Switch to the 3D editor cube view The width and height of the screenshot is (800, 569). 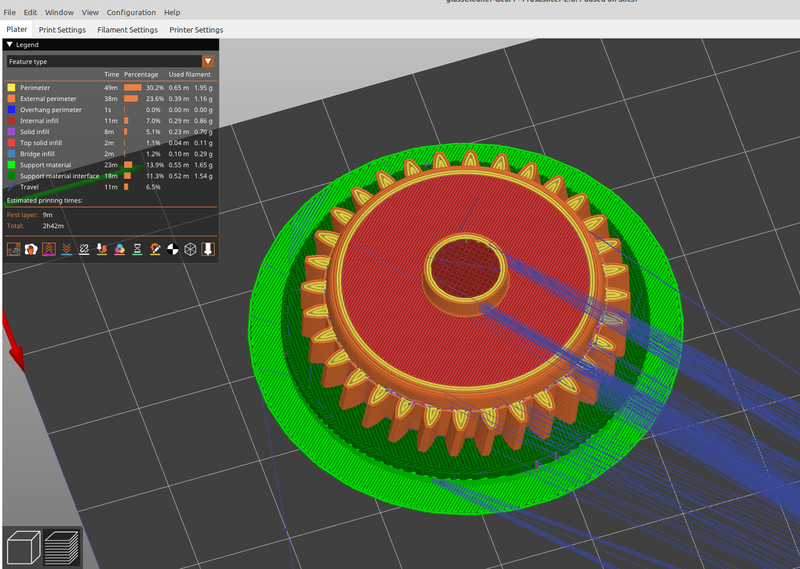click(x=22, y=547)
